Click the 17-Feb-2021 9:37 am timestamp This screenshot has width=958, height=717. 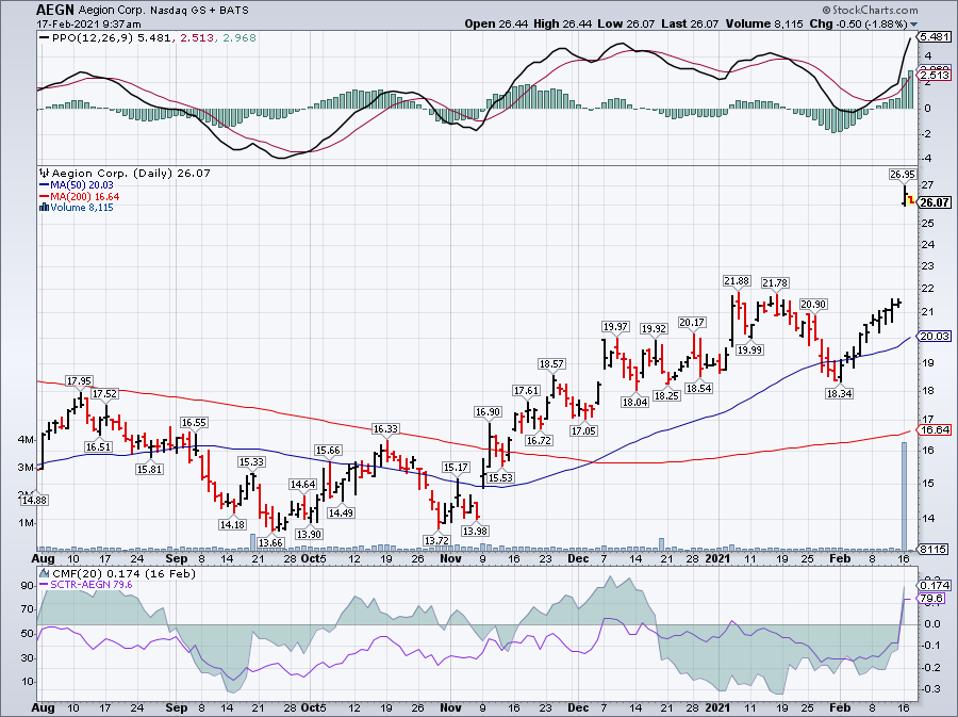click(89, 24)
